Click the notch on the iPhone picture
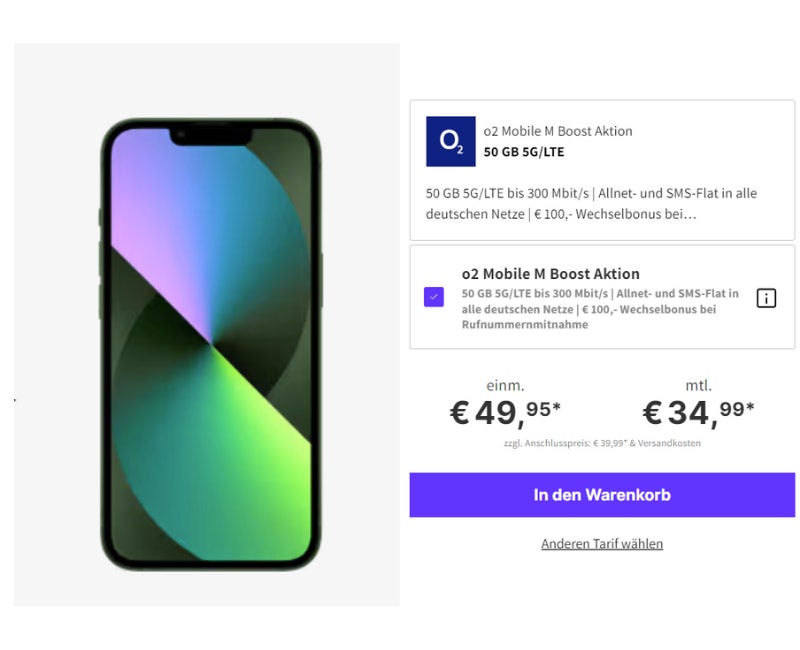 (211, 137)
